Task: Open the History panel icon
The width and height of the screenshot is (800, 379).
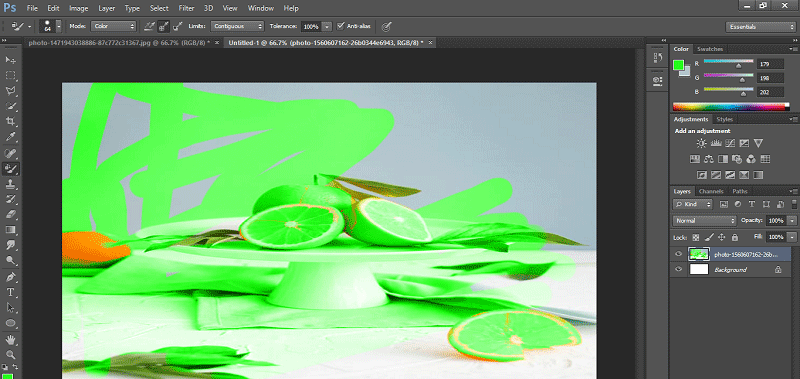Action: coord(658,58)
